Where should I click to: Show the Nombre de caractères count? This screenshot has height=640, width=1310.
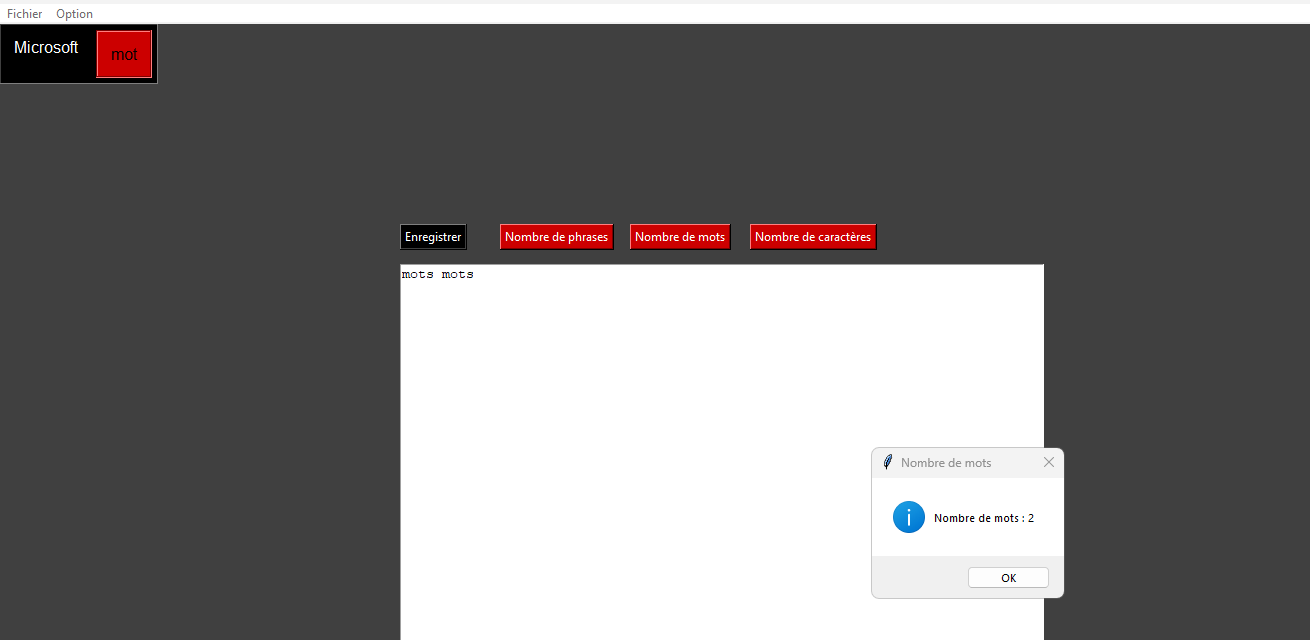[812, 237]
